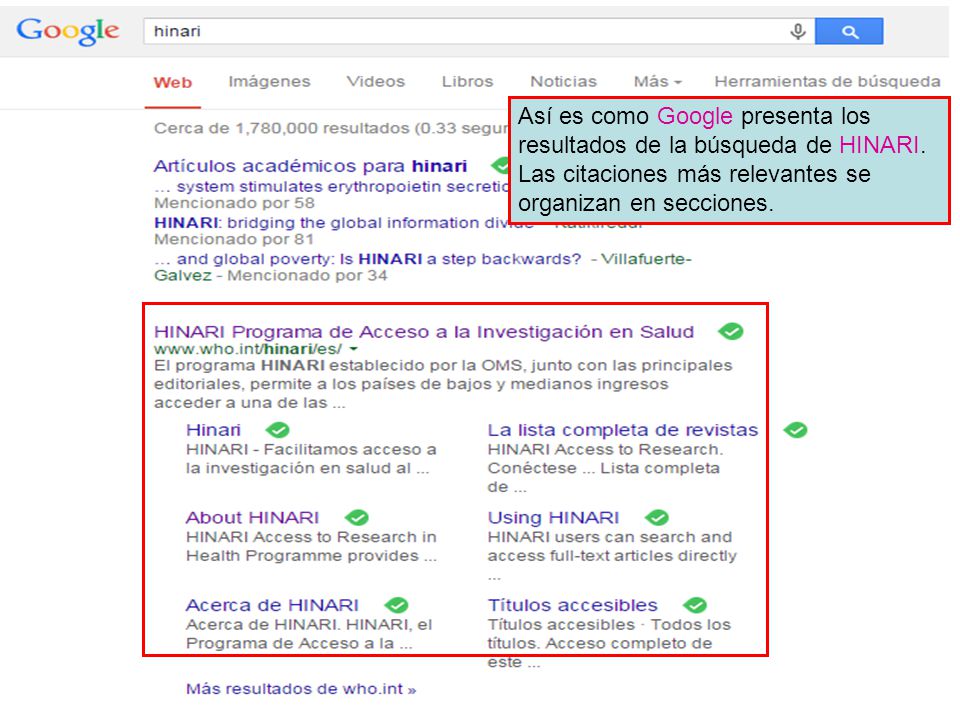Open the erythropoietin secretion scholar article
Viewport: 960px width, 720px height.
[x=332, y=187]
